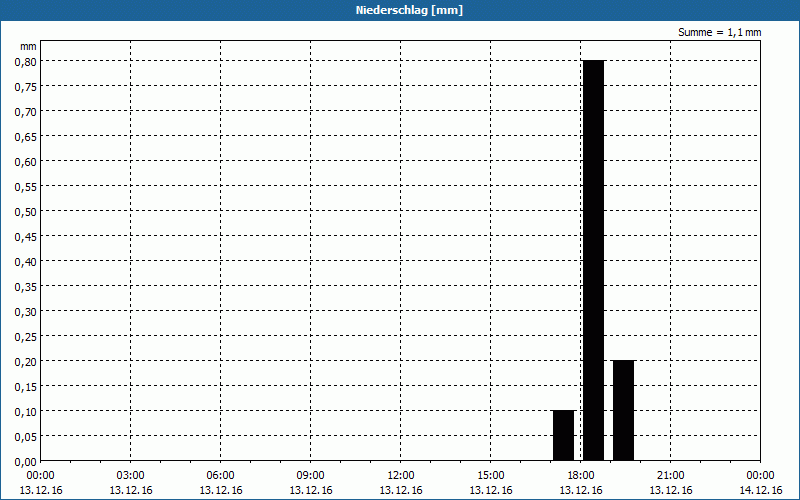This screenshot has width=800, height=500.
Task: Click the 0,40 y-axis label
Action: coord(26,262)
